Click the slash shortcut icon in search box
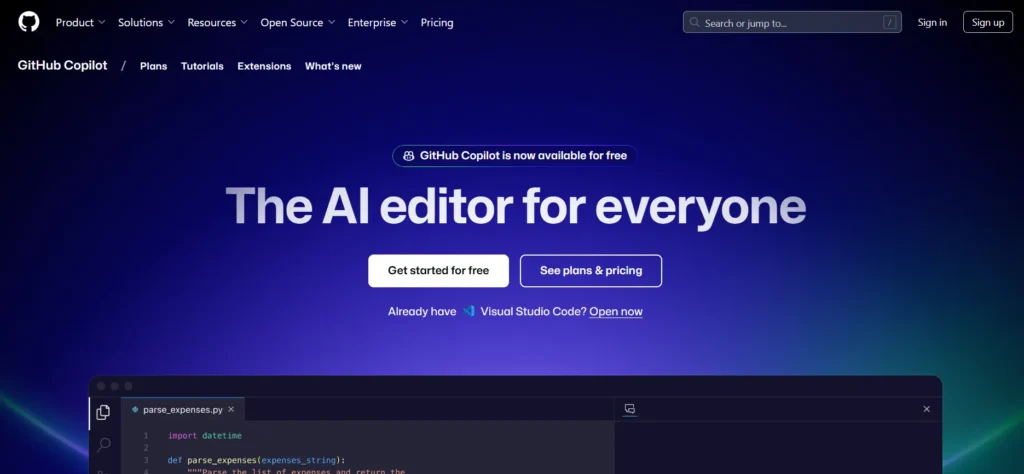Screen dimensions: 1024x474 889,22
